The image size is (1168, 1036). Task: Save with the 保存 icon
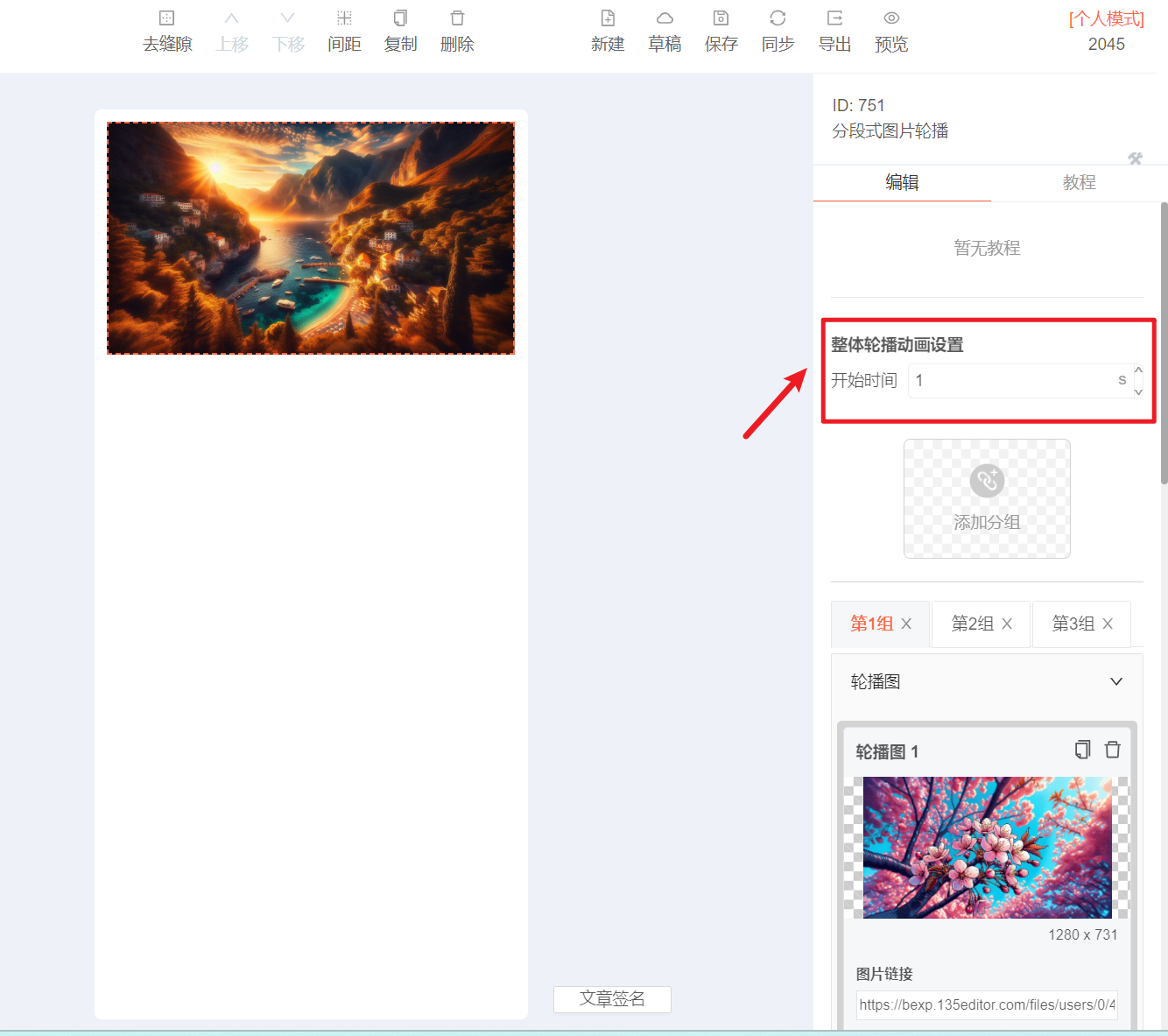pos(721,18)
